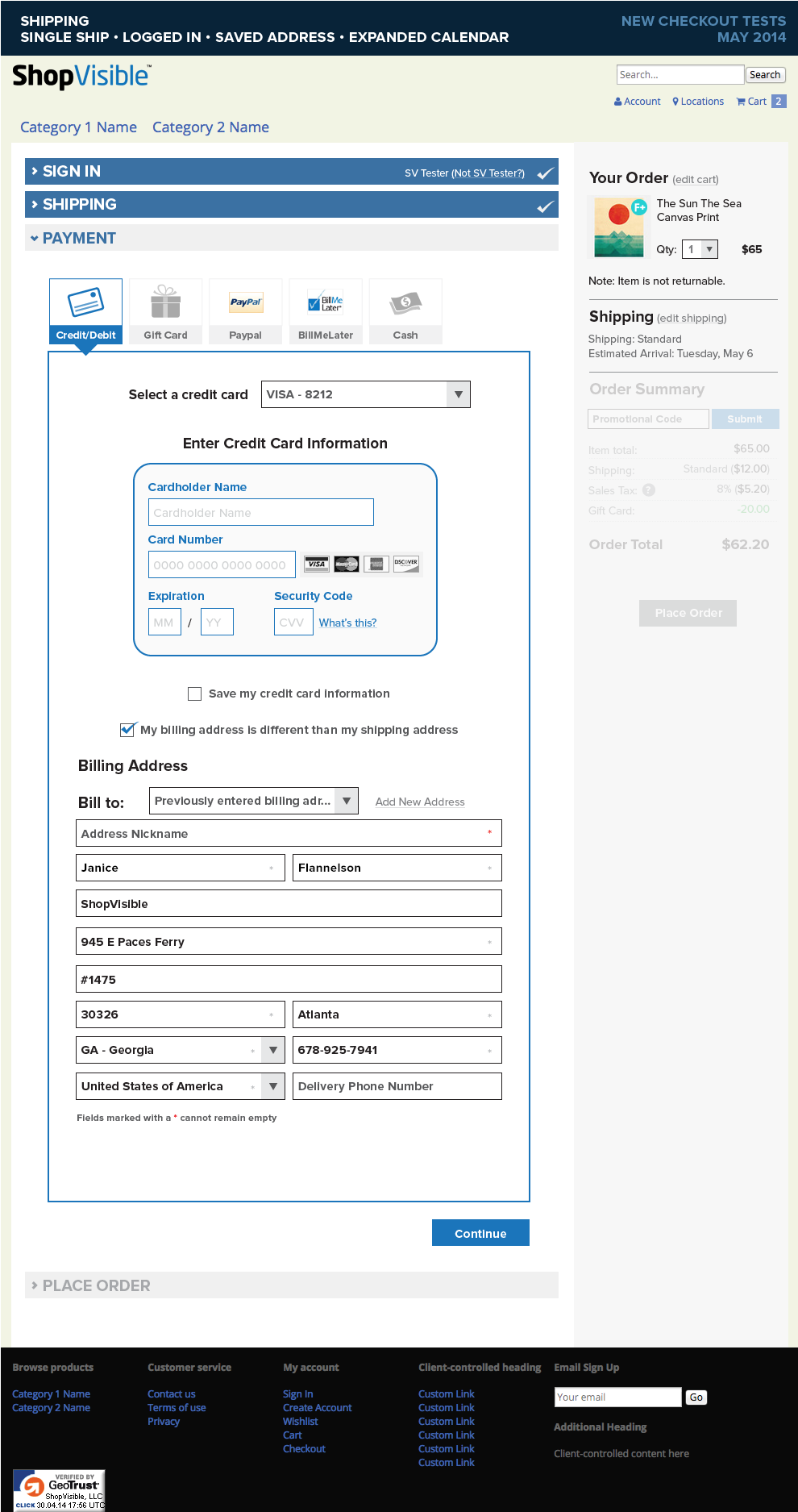The width and height of the screenshot is (798, 1512).
Task: Open the Qty quantity dropdown
Action: 700,249
